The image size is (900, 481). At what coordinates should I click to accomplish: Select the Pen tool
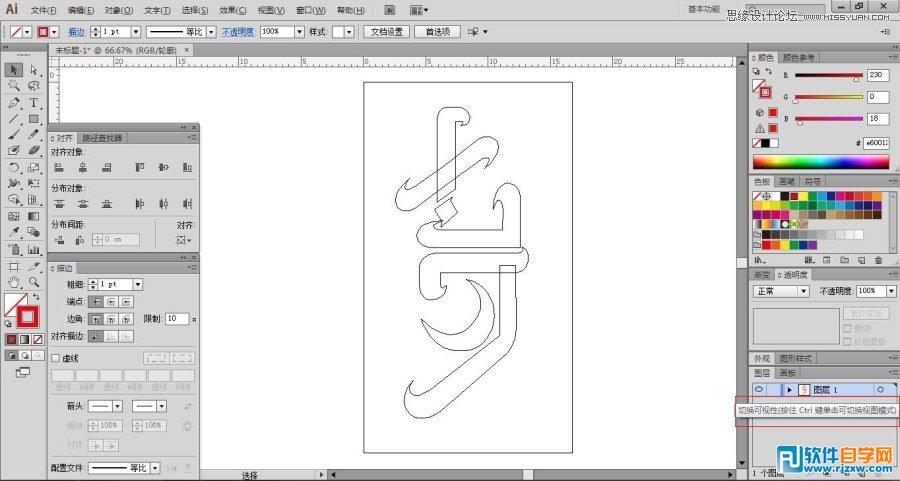pyautogui.click(x=14, y=103)
